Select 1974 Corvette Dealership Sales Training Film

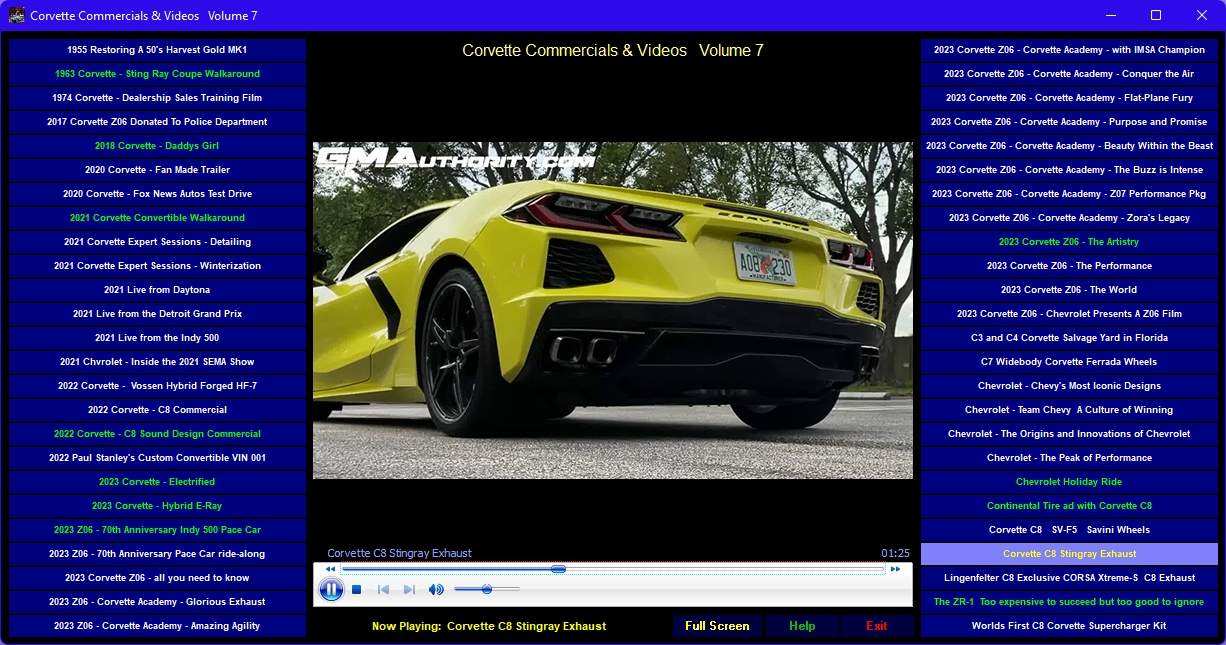(157, 98)
